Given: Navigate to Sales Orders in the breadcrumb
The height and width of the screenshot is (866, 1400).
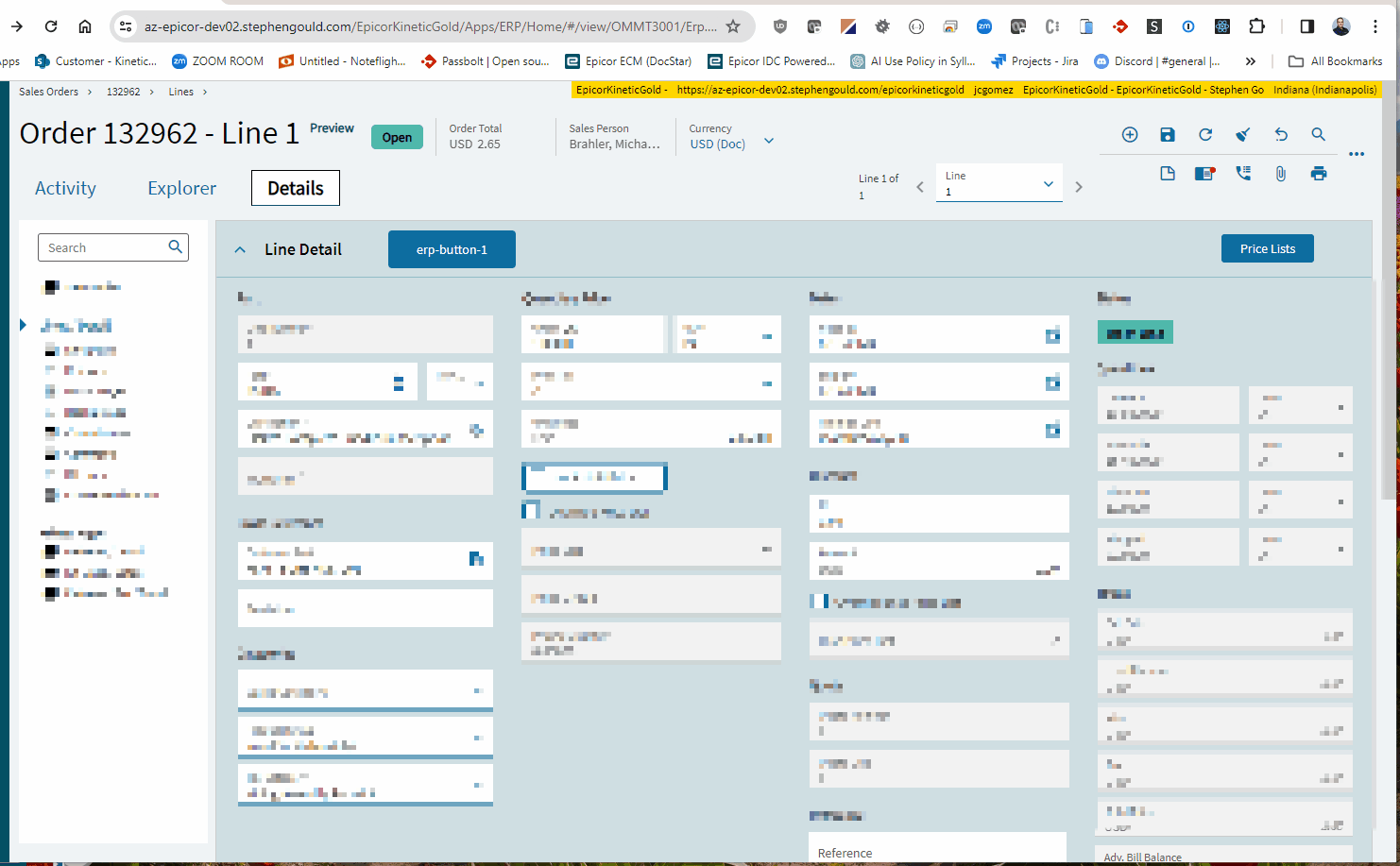Looking at the screenshot, I should click(49, 92).
